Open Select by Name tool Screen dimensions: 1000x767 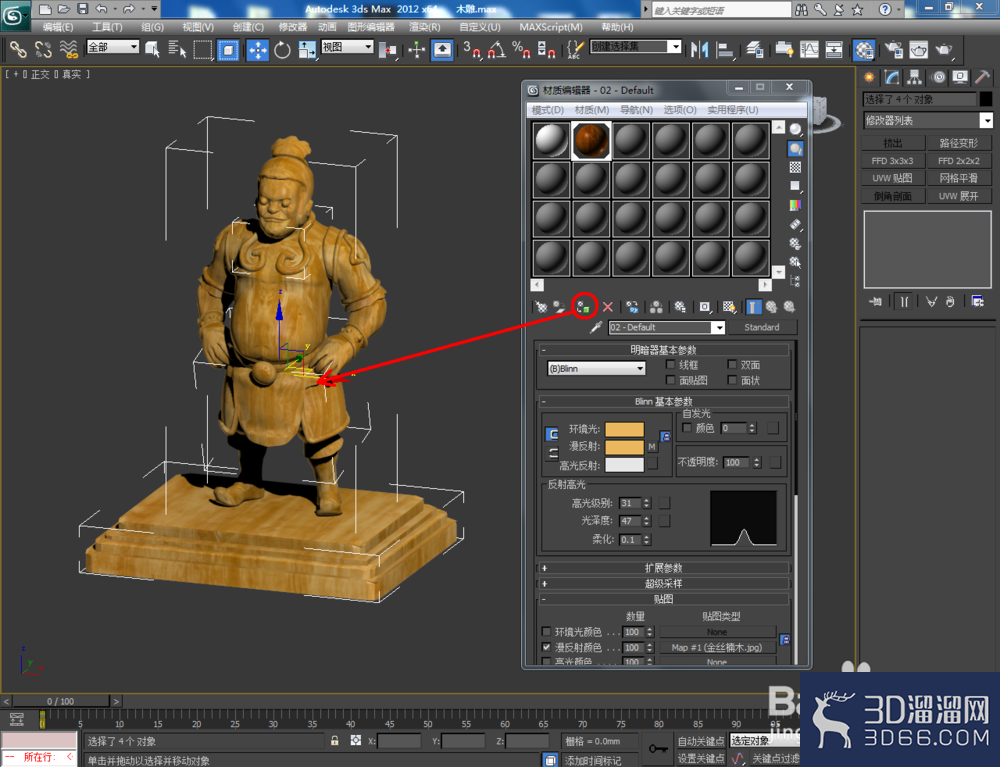pos(177,49)
